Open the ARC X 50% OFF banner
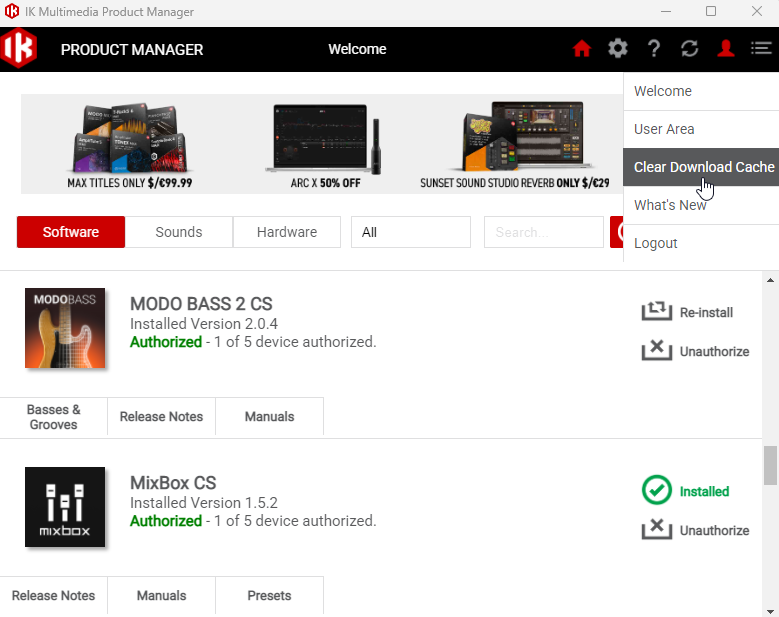779x617 pixels. (325, 145)
